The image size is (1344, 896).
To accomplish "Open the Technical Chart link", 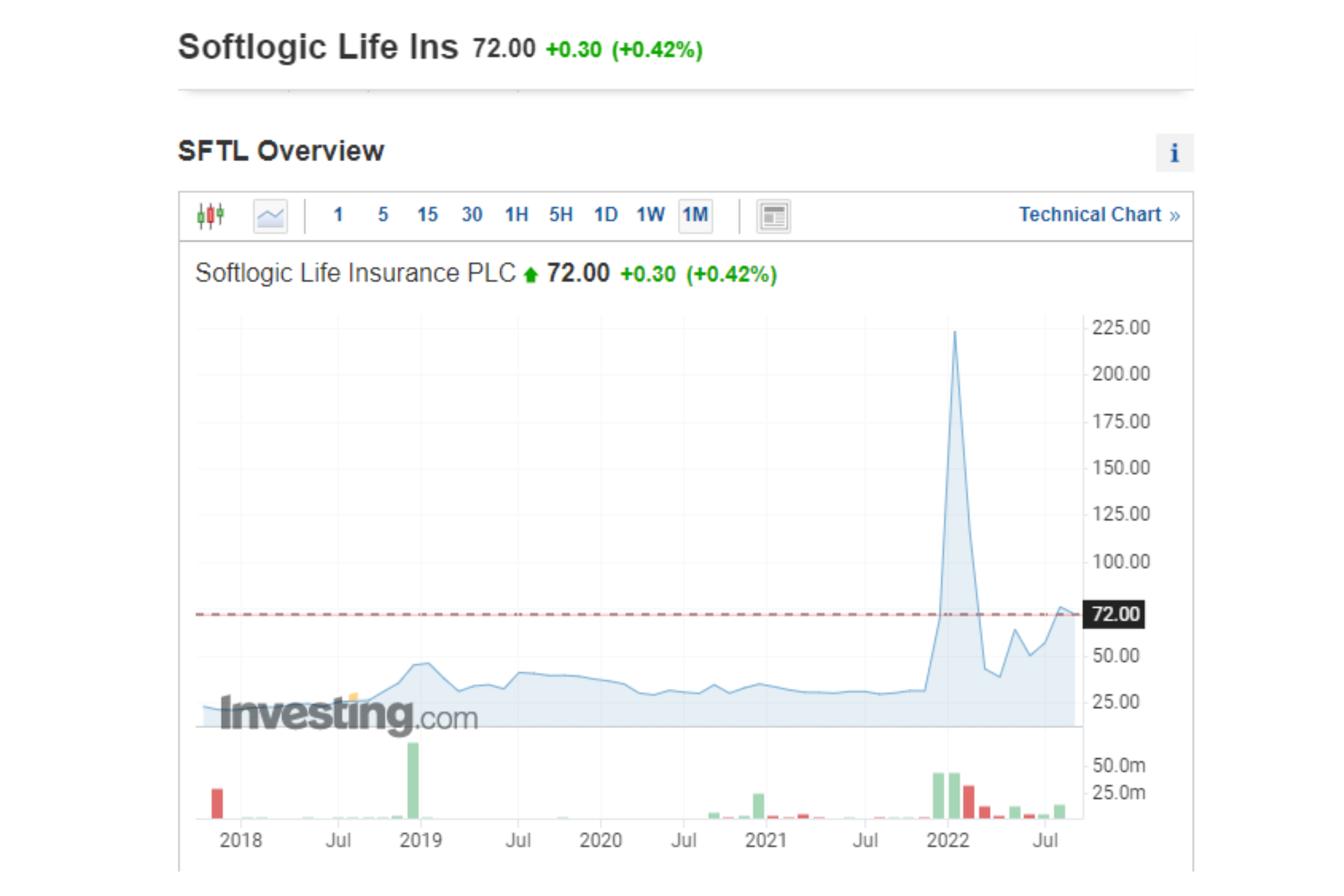I will pos(1099,215).
